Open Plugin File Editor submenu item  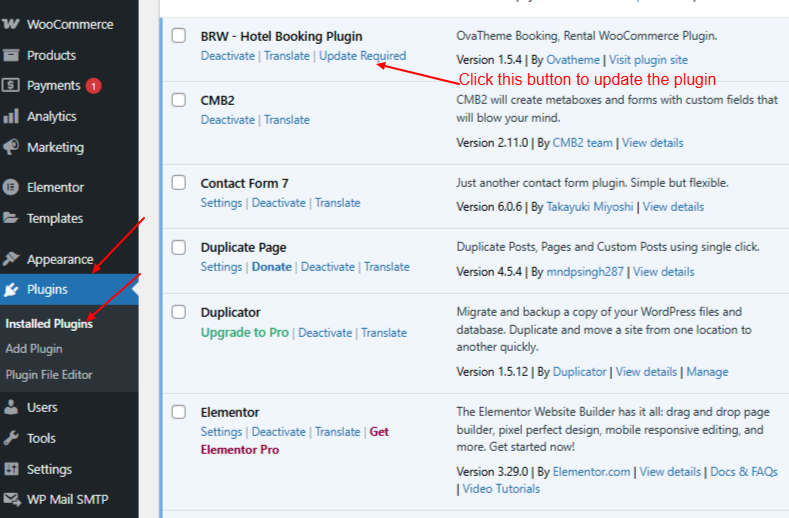(x=49, y=375)
